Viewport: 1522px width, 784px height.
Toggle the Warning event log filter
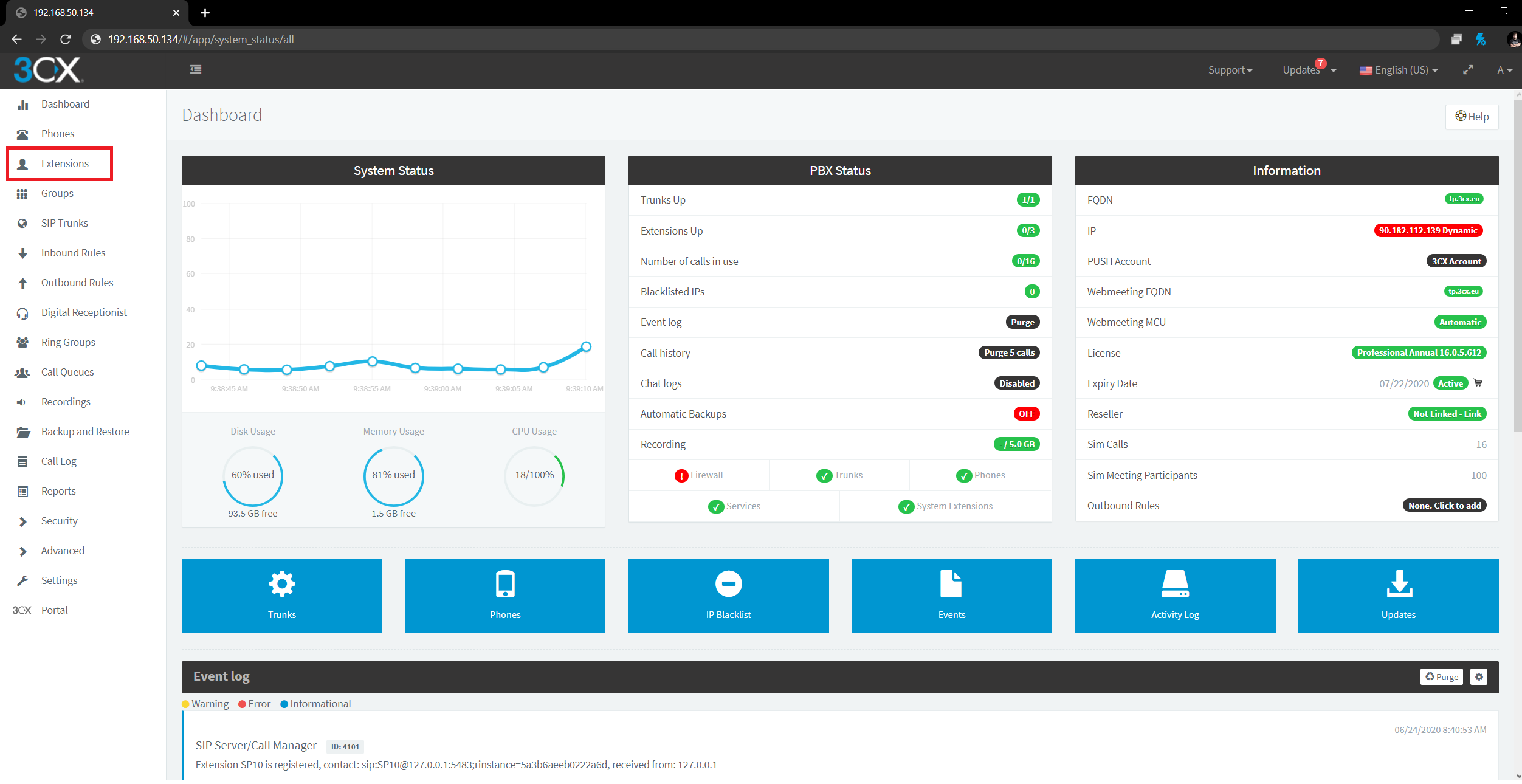tap(205, 704)
